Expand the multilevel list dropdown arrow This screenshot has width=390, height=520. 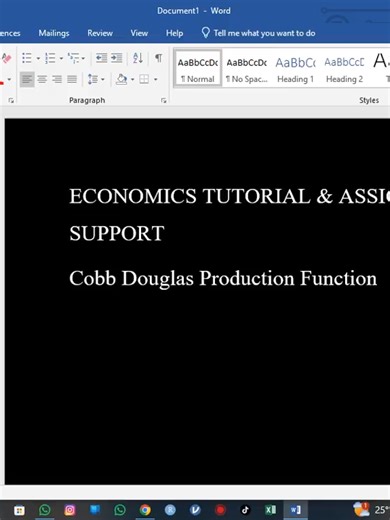point(83,59)
